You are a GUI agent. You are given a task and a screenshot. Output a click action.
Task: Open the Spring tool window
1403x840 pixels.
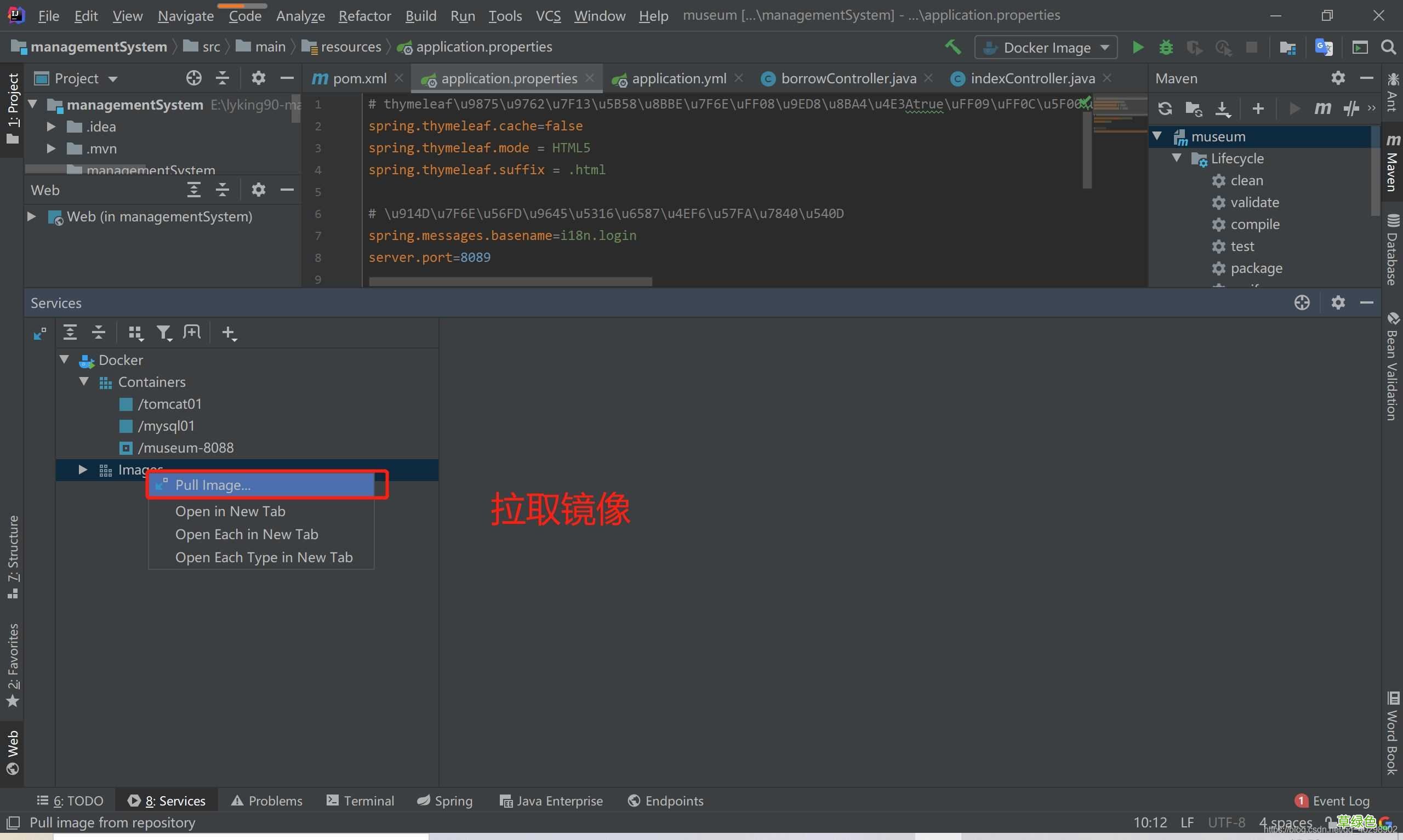point(445,801)
